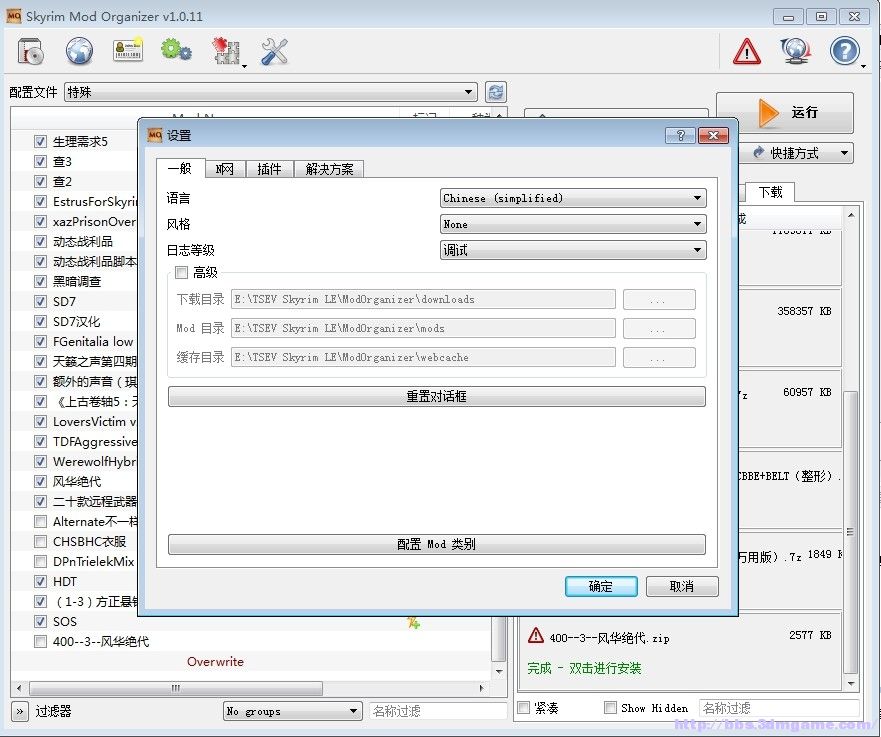
Task: Open the 配置文件 特殊 profile dropdown
Action: coord(271,92)
